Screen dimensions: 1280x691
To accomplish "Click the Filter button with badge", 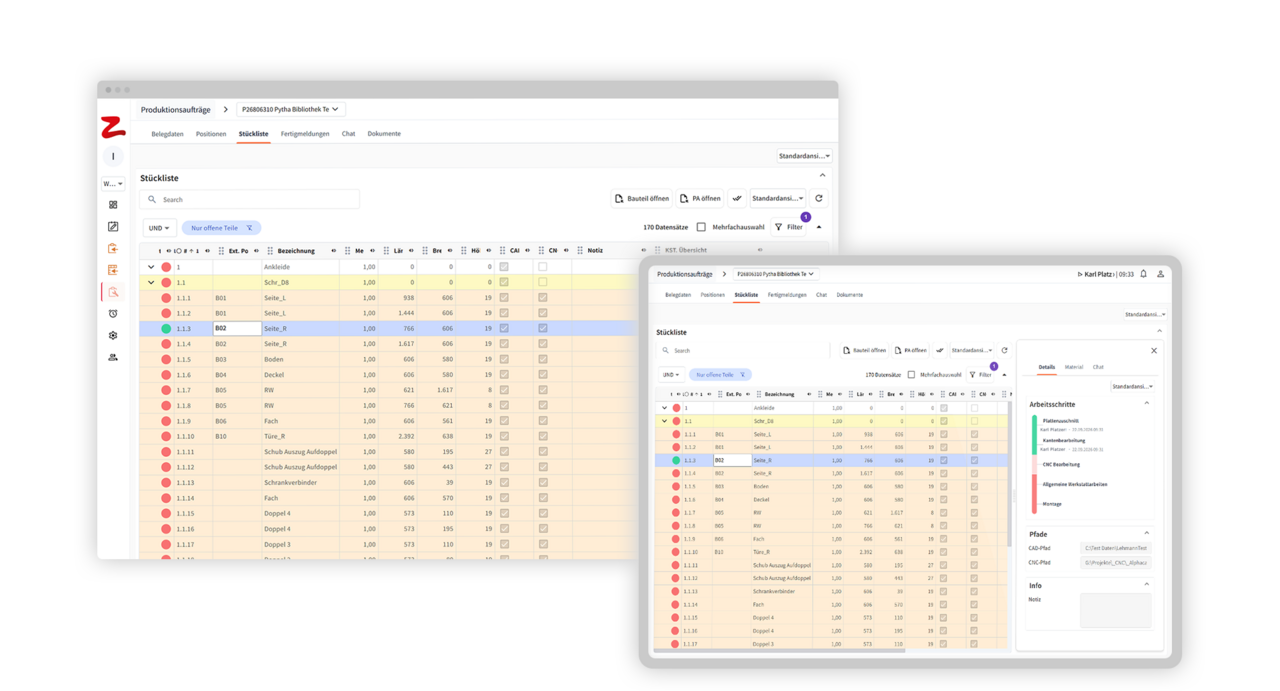I will (789, 228).
